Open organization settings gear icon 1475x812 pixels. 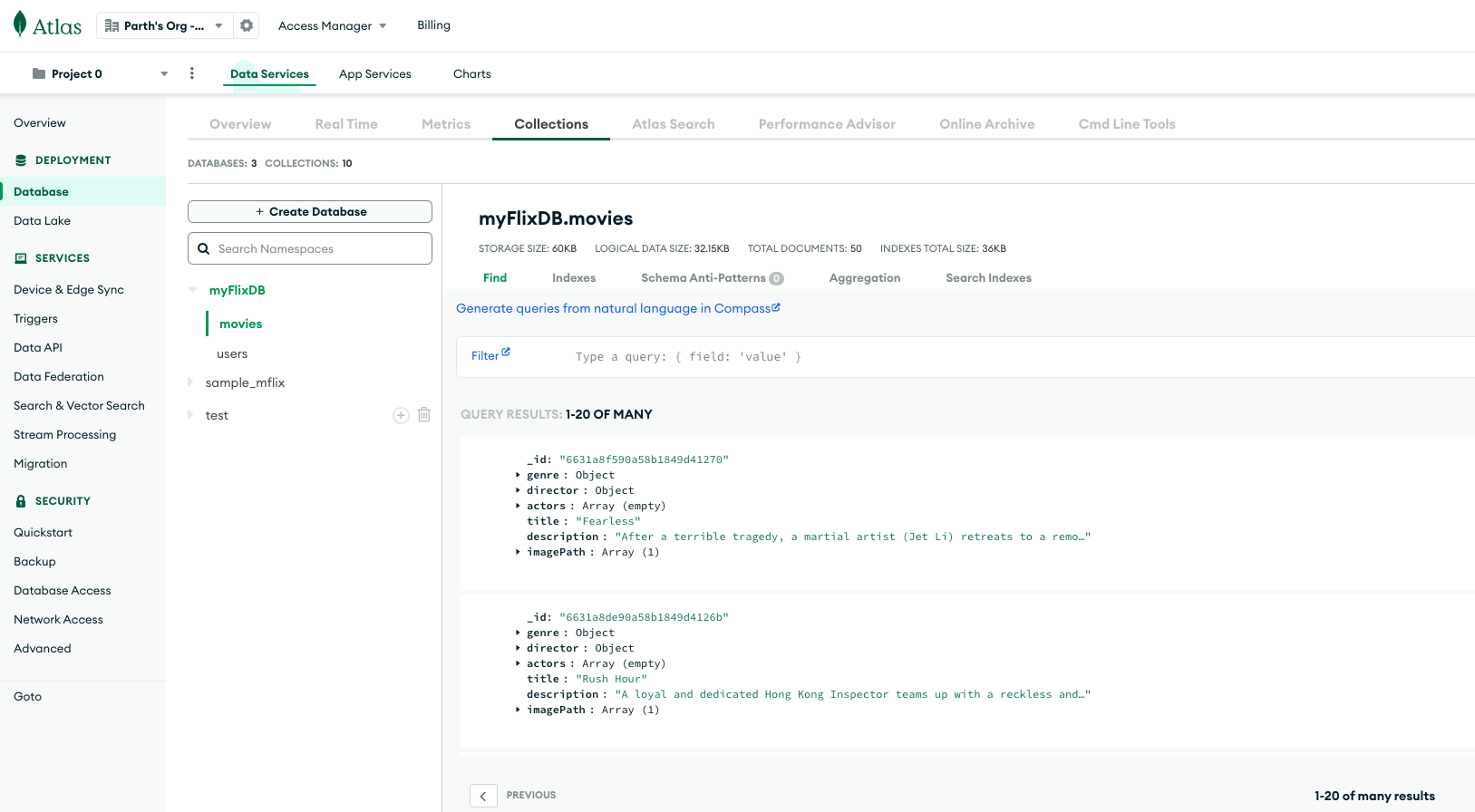[x=247, y=25]
